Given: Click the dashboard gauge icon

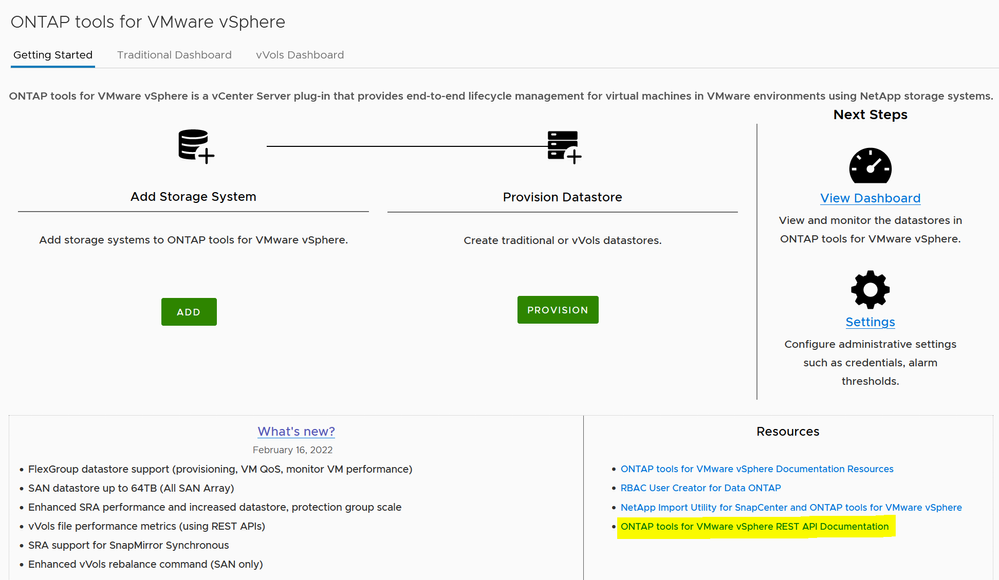Looking at the screenshot, I should [x=870, y=166].
